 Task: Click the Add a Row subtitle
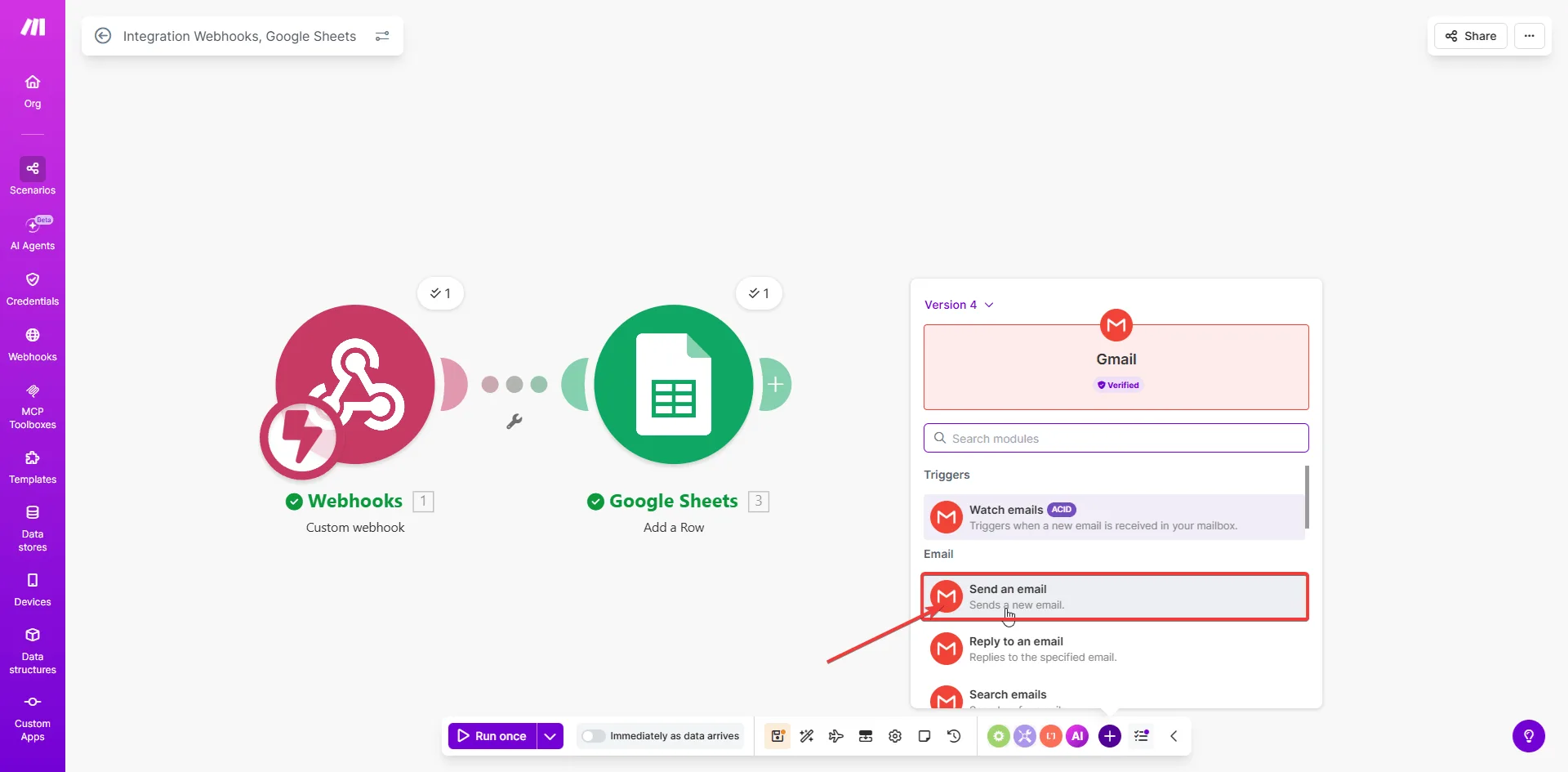point(674,528)
